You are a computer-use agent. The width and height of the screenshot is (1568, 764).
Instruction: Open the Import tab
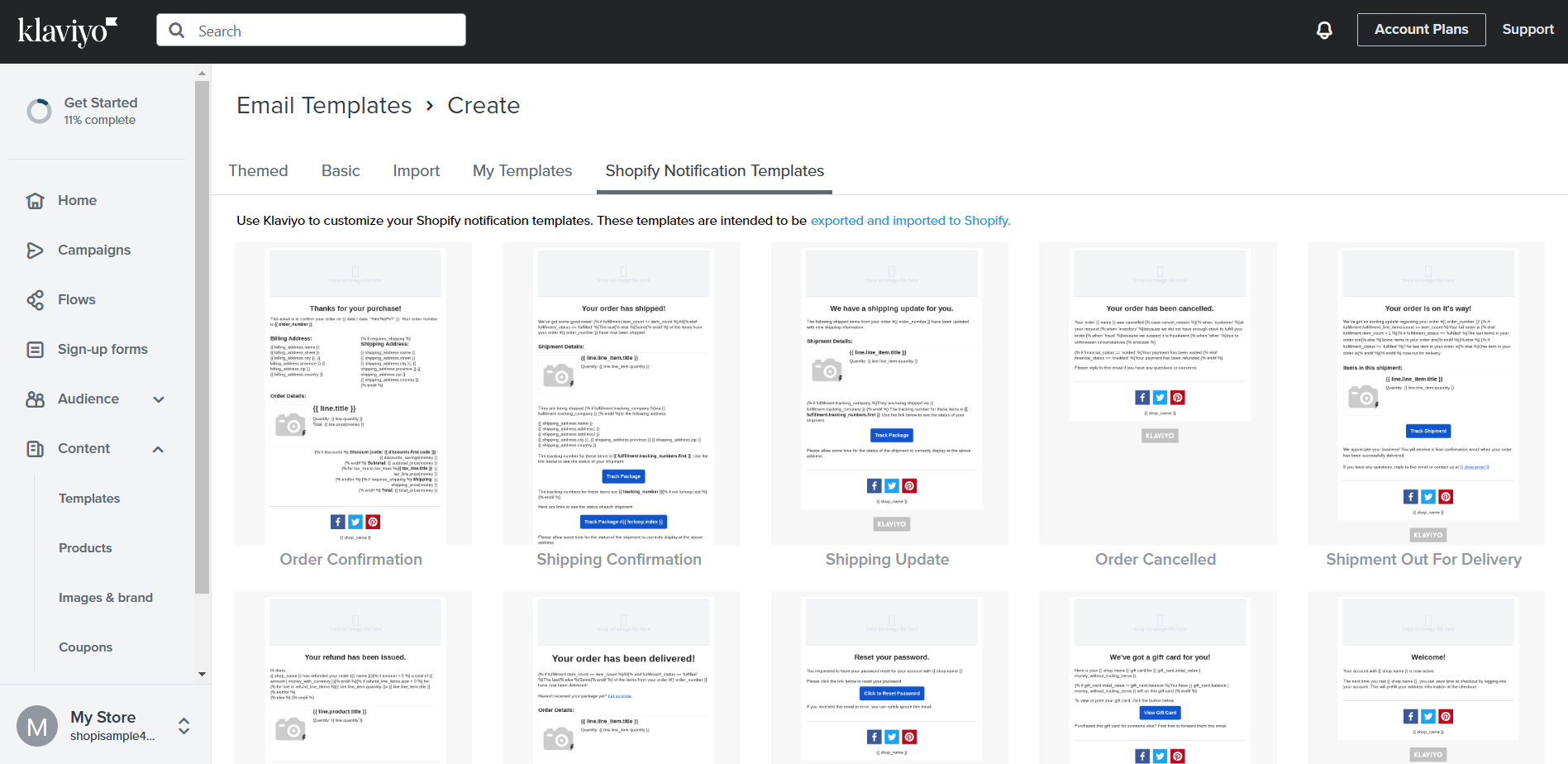[x=416, y=171]
